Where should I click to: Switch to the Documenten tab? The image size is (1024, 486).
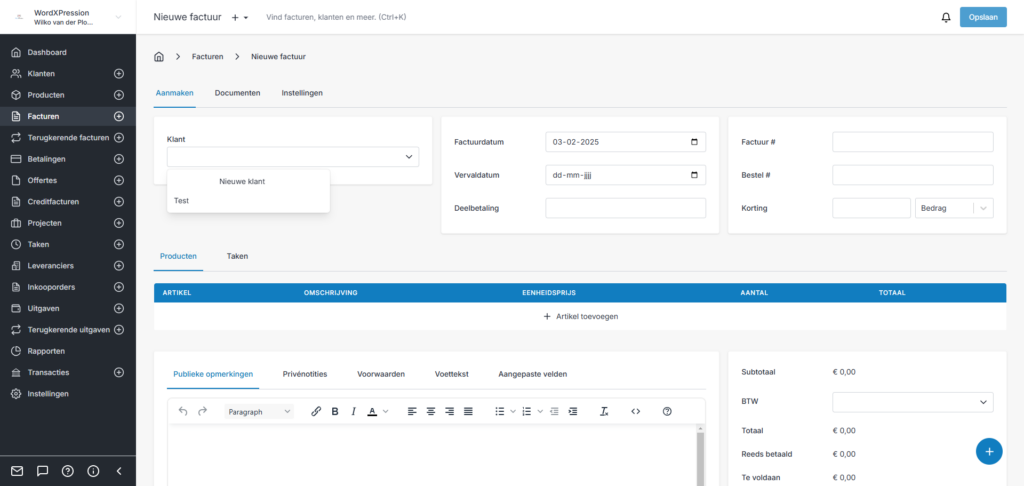[238, 93]
